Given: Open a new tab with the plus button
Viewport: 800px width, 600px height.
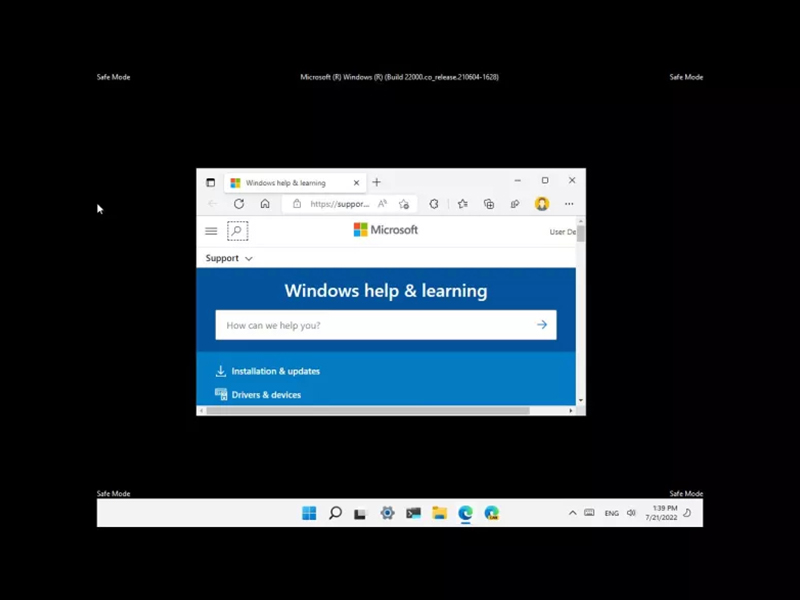Looking at the screenshot, I should pyautogui.click(x=377, y=182).
